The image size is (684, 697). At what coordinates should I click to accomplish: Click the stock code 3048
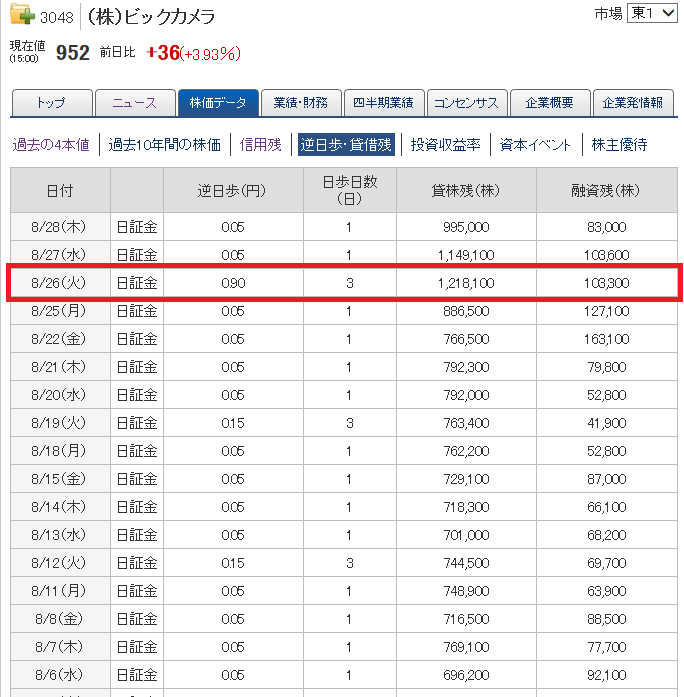[x=56, y=18]
